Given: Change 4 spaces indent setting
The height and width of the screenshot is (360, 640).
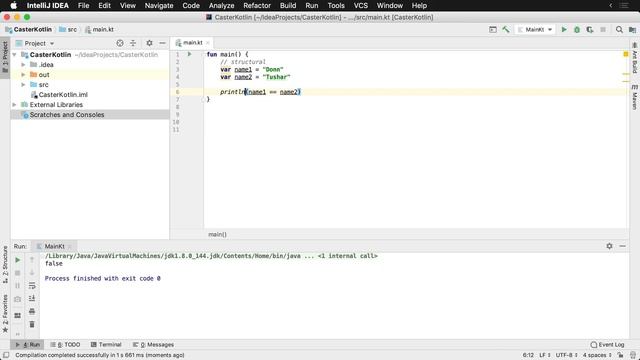Looking at the screenshot, I should coord(597,355).
